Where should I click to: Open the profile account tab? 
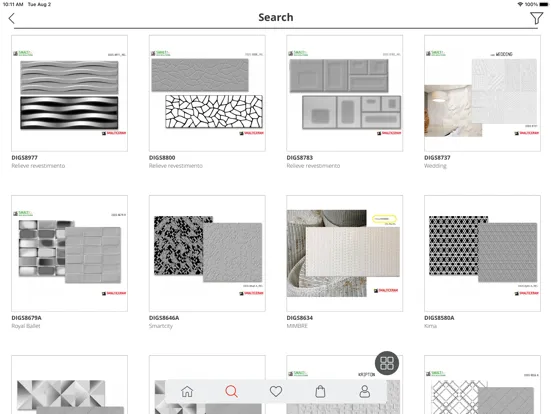point(364,391)
